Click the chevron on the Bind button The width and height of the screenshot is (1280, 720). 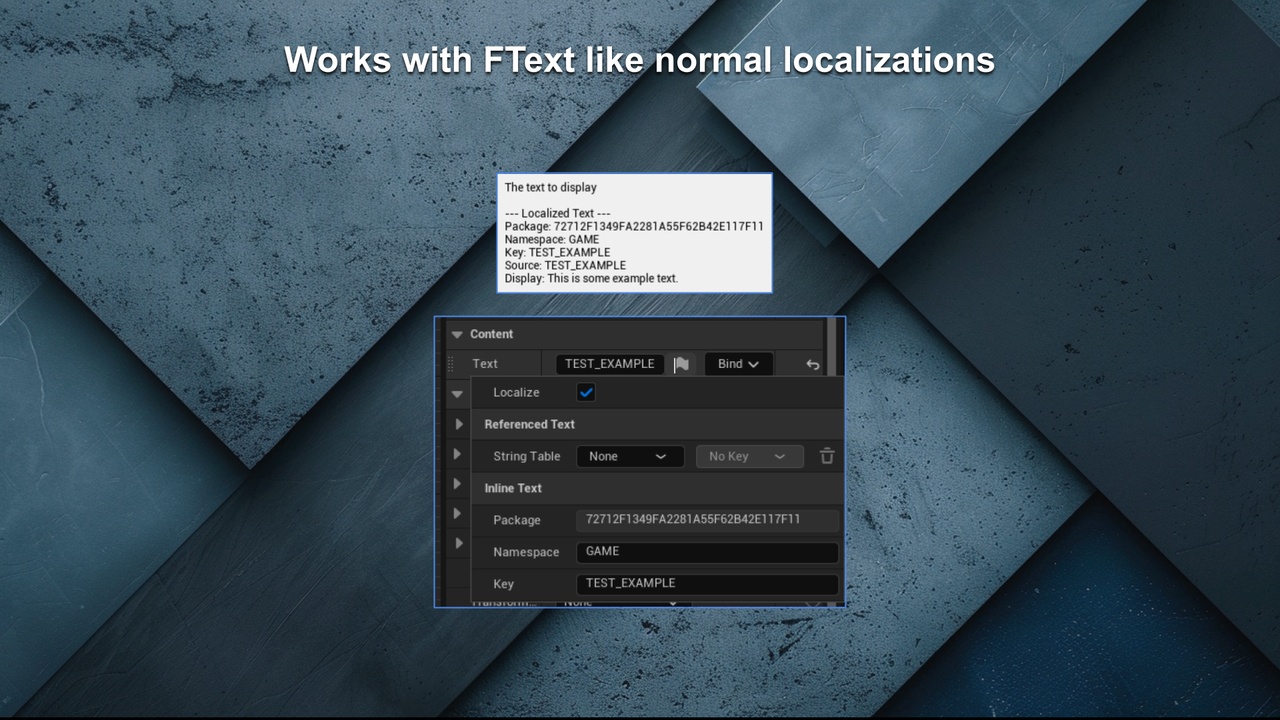click(752, 364)
